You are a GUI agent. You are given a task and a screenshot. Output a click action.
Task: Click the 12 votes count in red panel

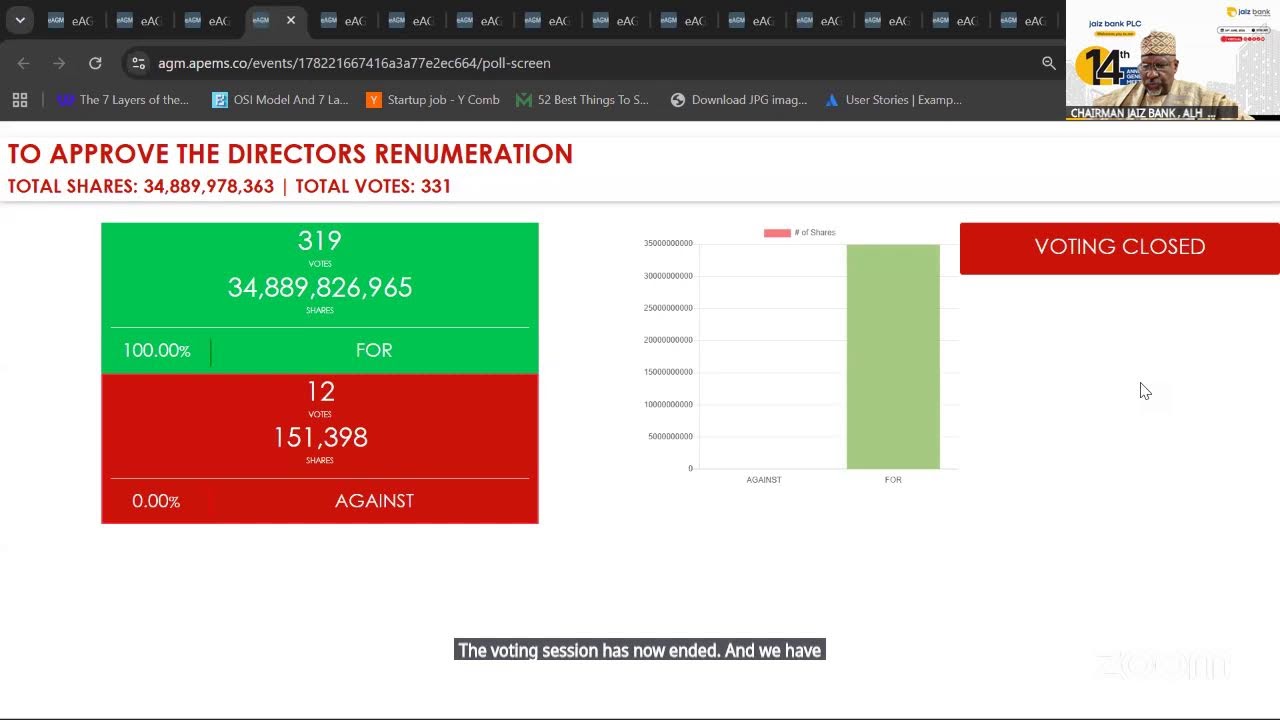[x=320, y=391]
